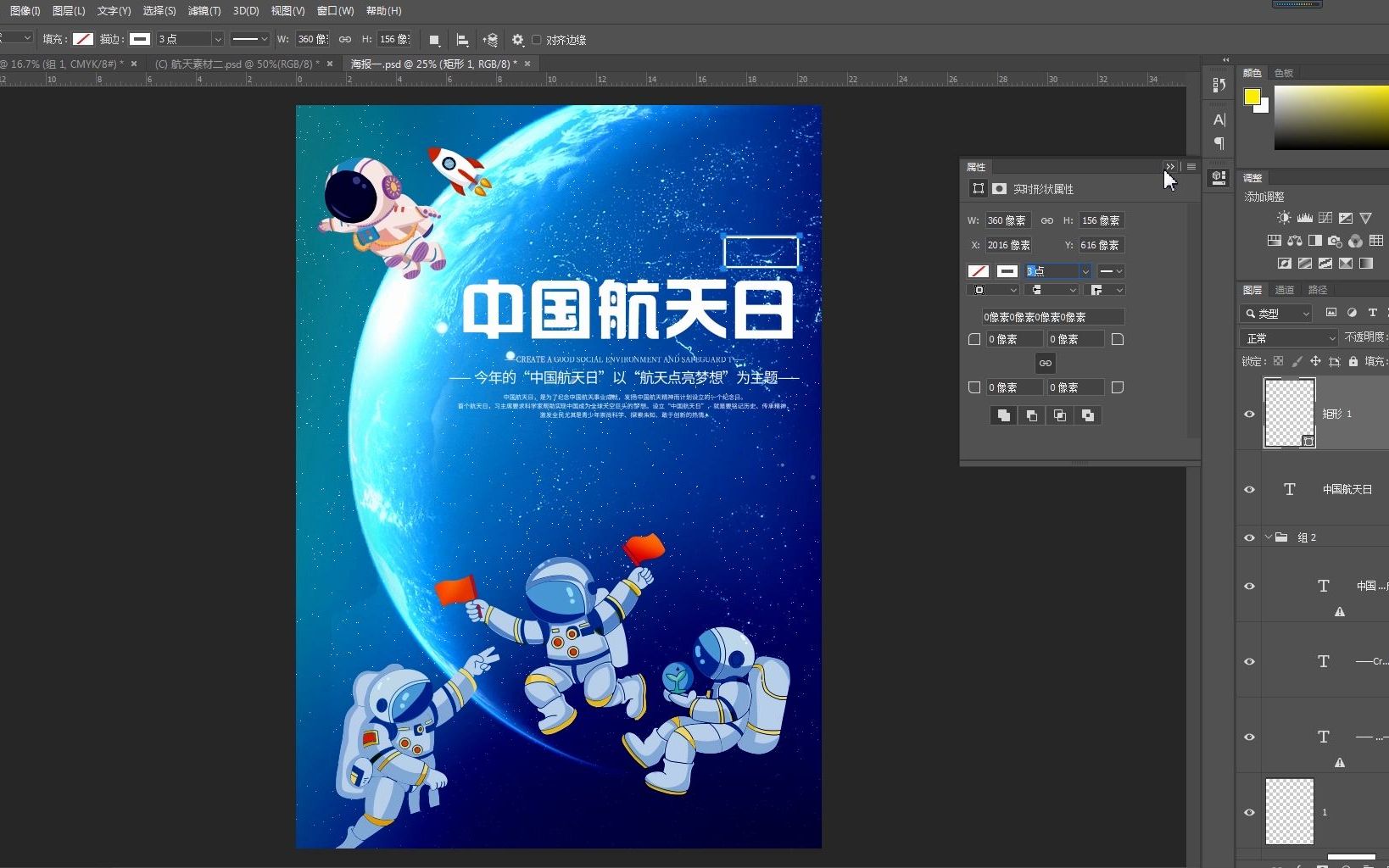Add a Black & White adjustment
The width and height of the screenshot is (1389, 868).
[1314, 241]
